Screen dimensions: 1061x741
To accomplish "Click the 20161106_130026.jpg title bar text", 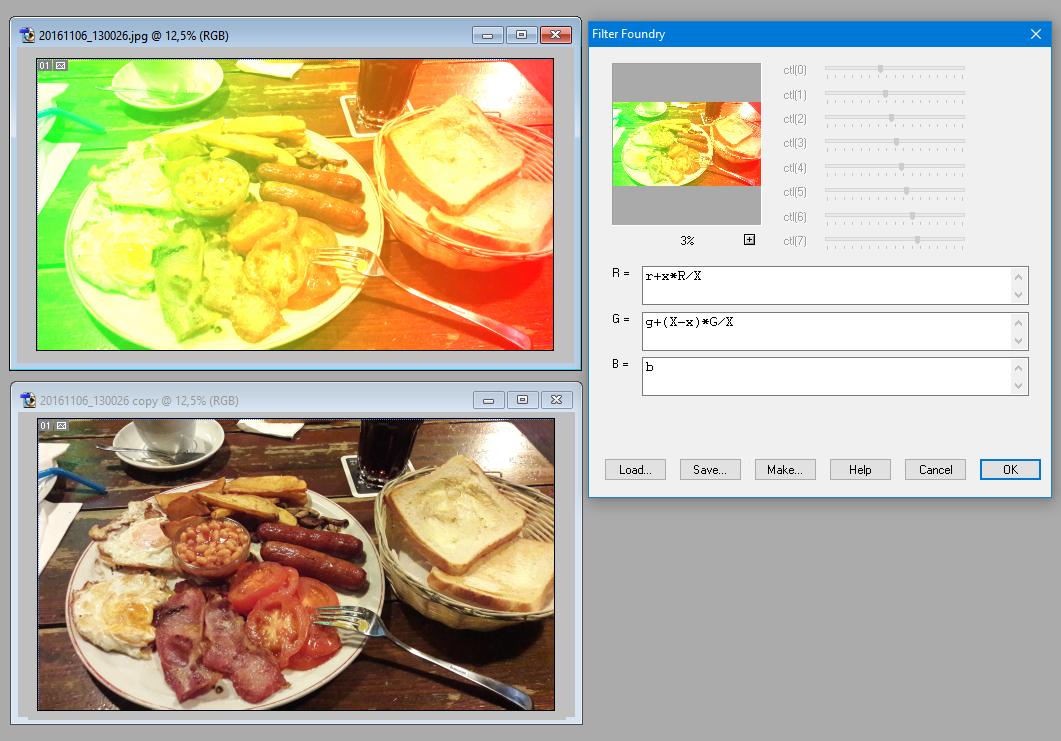I will click(x=133, y=36).
